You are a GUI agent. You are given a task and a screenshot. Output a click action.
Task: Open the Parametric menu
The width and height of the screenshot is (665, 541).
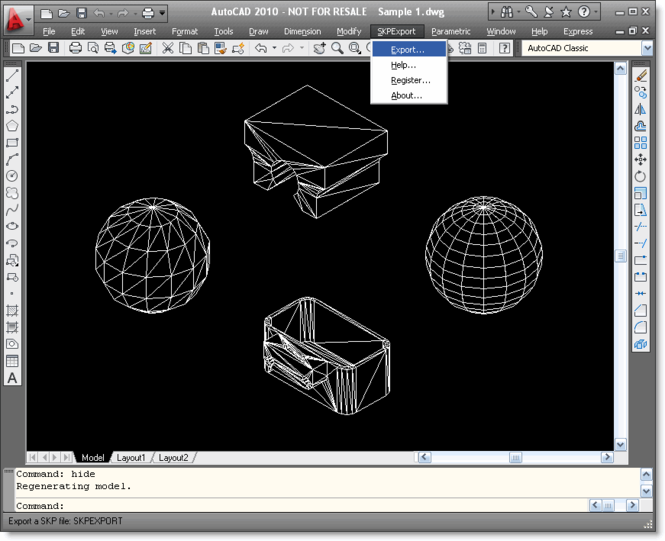click(x=451, y=31)
